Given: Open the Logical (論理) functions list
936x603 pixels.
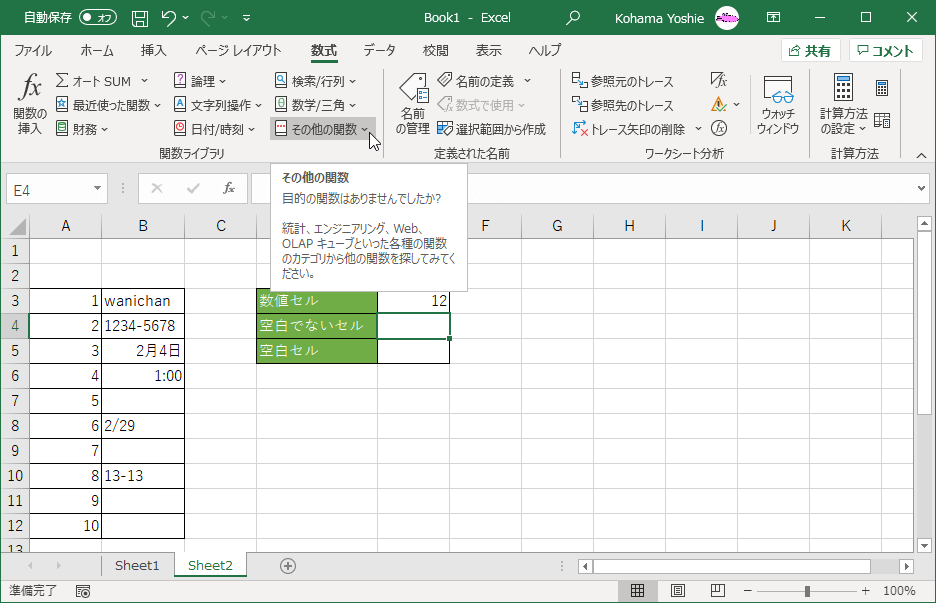Looking at the screenshot, I should (x=200, y=81).
